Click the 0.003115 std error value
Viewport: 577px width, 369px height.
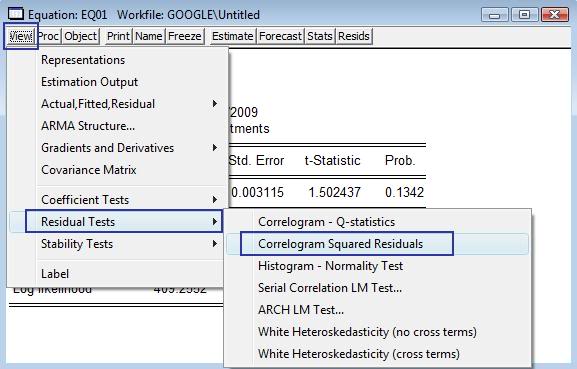(x=258, y=192)
